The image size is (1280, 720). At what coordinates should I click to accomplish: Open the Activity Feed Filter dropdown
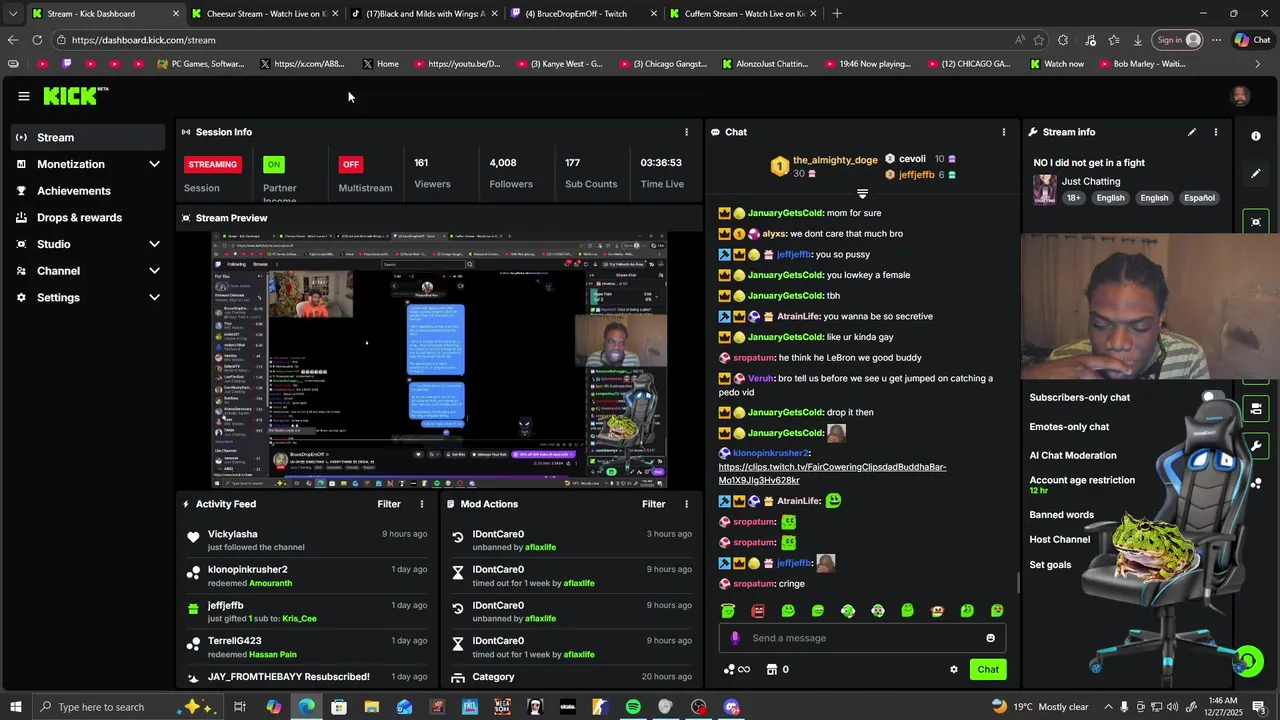click(x=389, y=504)
